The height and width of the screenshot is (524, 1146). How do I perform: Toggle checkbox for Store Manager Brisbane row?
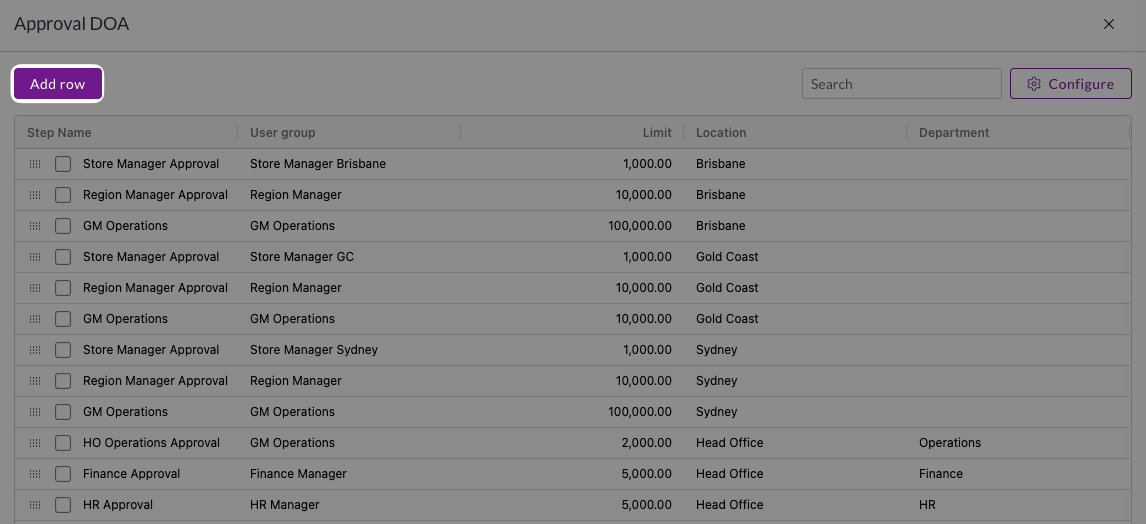63,164
